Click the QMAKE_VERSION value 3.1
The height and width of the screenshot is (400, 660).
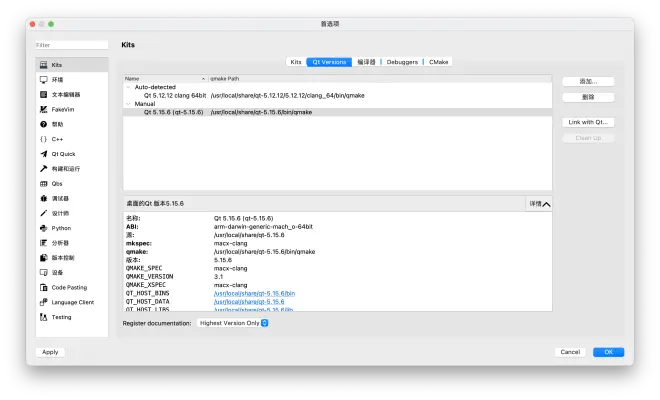click(218, 277)
